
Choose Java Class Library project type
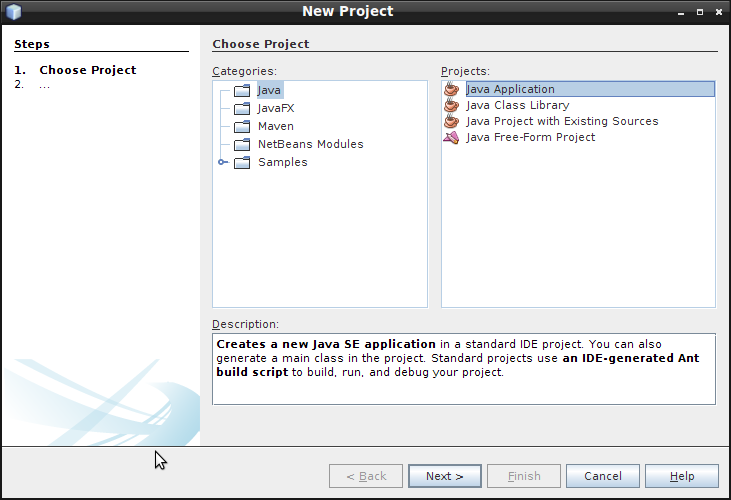coord(517,105)
